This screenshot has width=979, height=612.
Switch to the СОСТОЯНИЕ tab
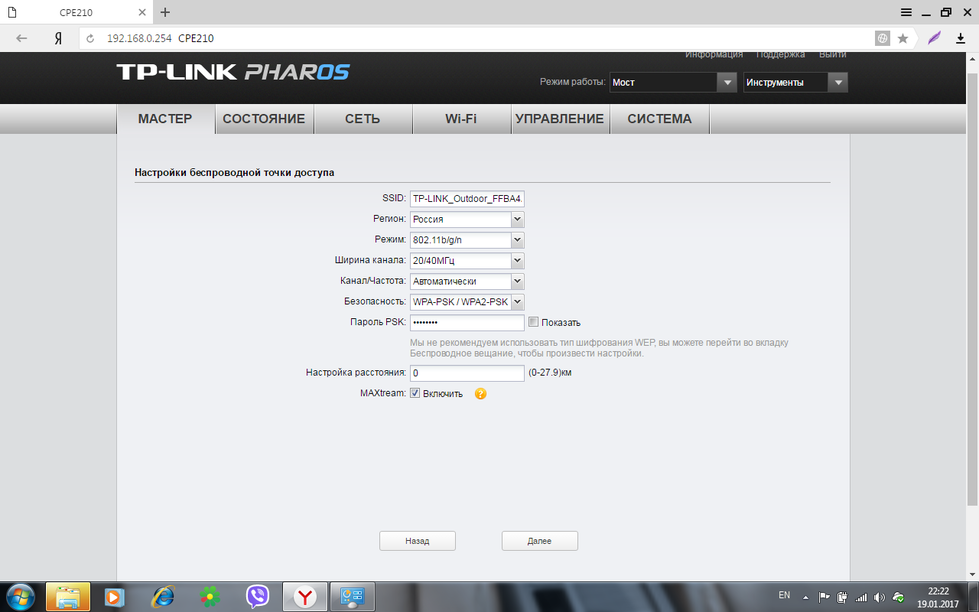[264, 119]
